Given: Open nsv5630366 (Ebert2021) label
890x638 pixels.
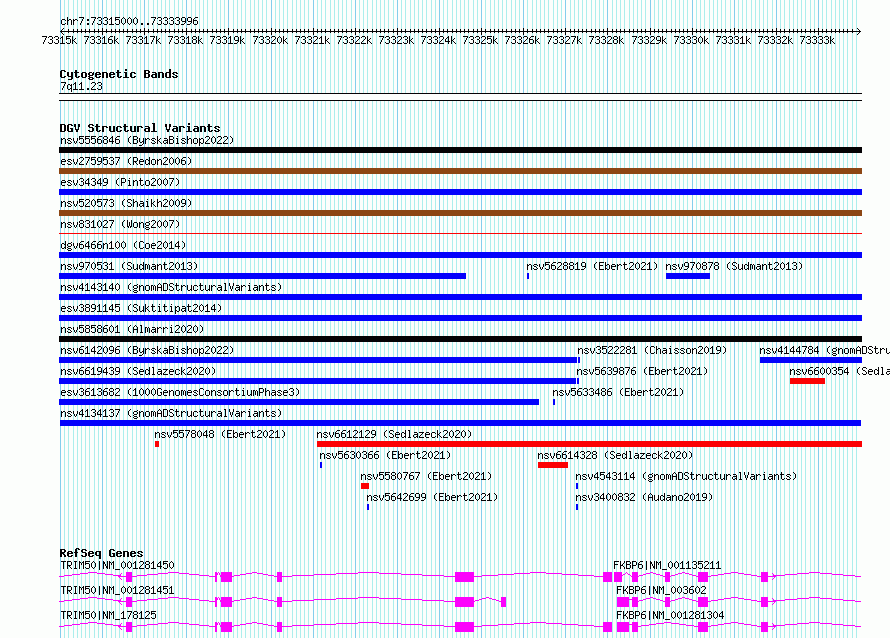Looking at the screenshot, I should click(x=385, y=455).
